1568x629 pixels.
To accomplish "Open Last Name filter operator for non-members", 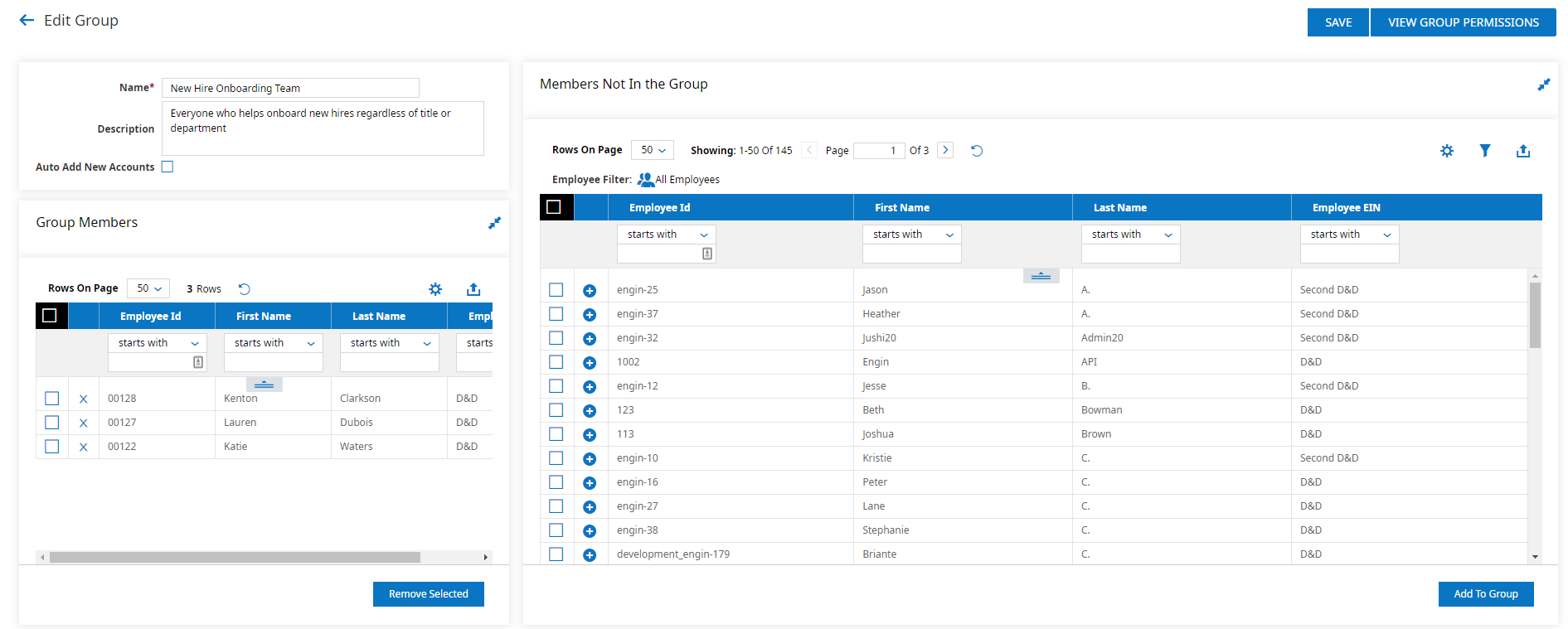I will pos(1131,235).
